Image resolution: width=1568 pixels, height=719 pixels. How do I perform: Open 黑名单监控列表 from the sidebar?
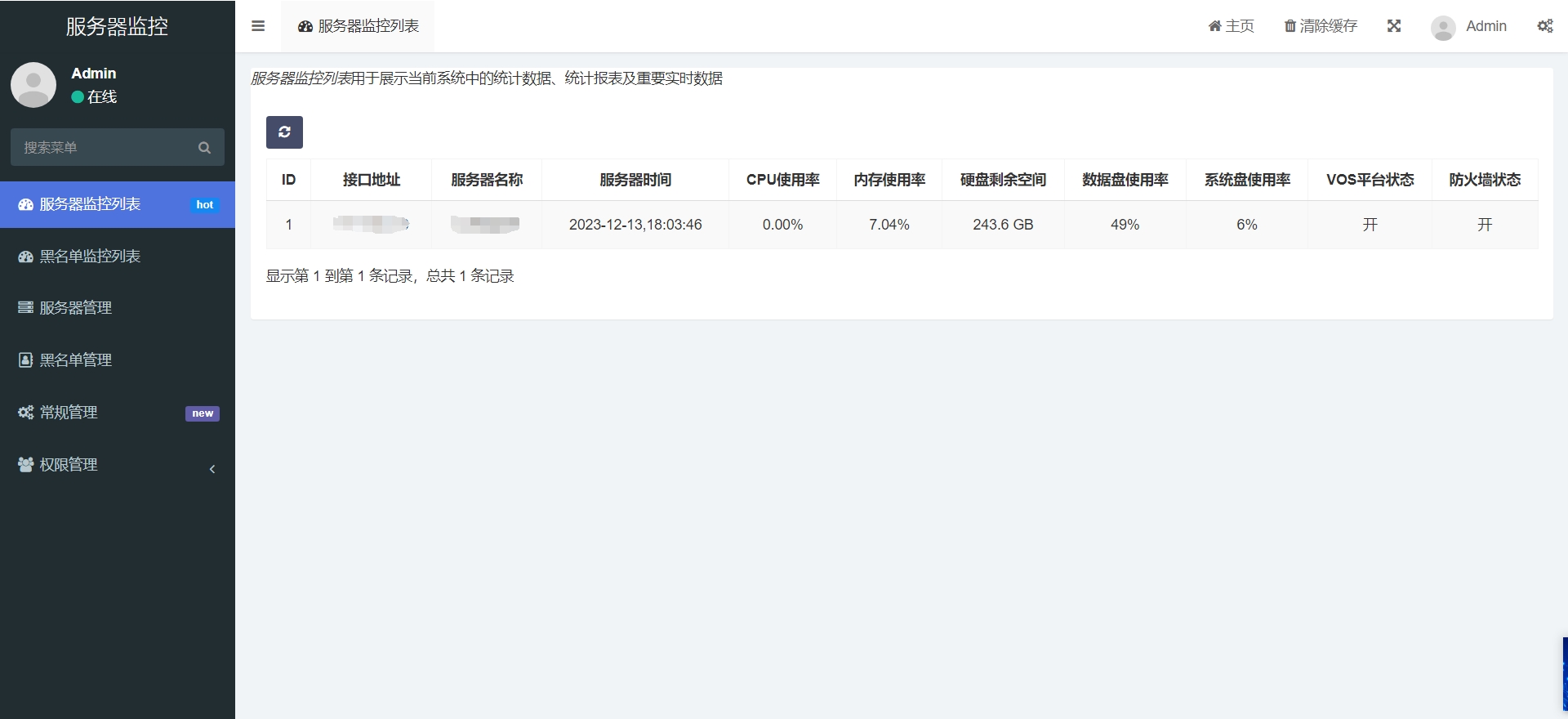pos(118,257)
